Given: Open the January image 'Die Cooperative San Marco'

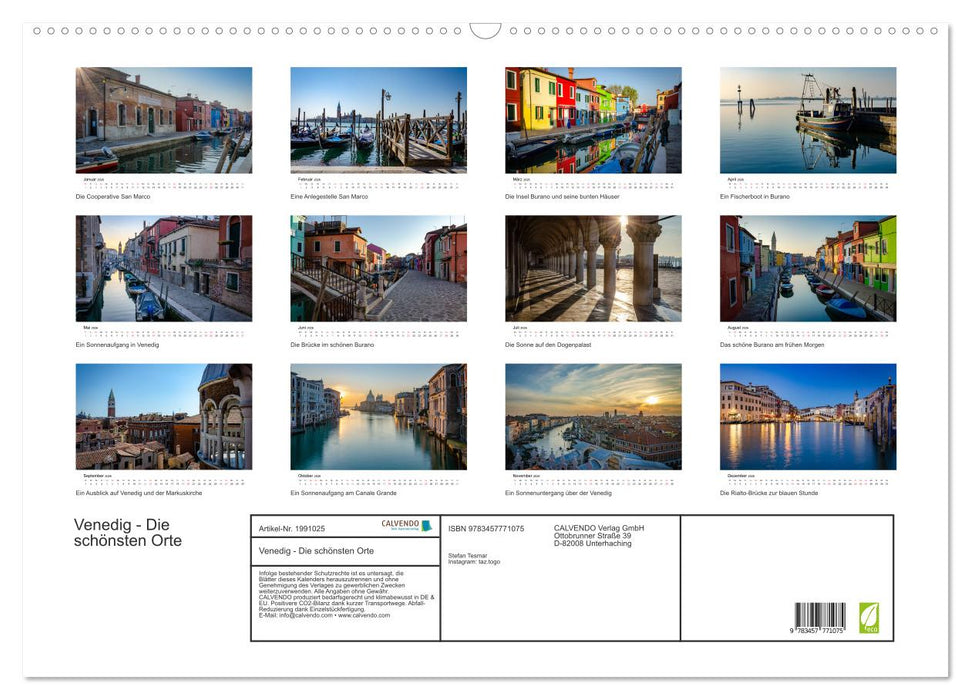Looking at the screenshot, I should tap(164, 120).
